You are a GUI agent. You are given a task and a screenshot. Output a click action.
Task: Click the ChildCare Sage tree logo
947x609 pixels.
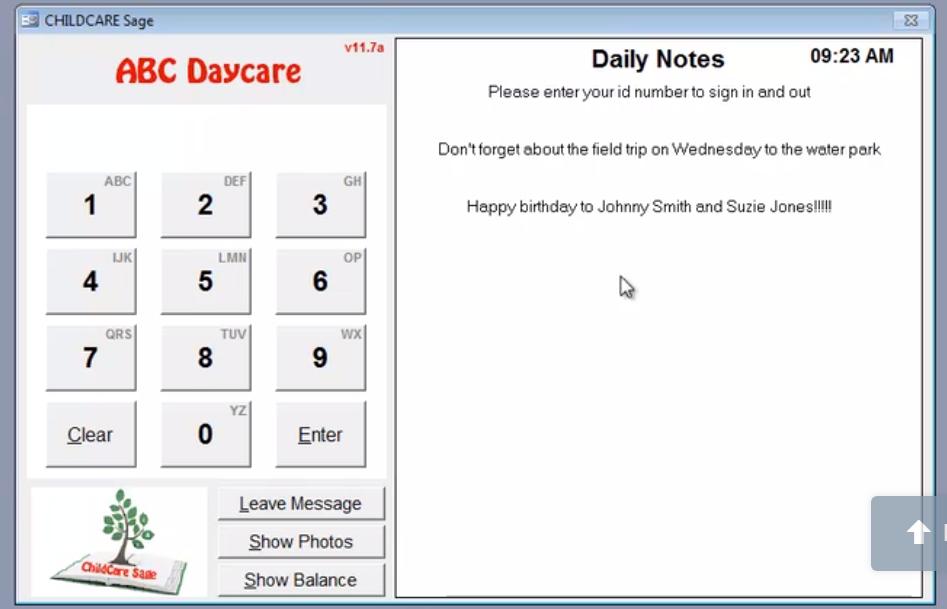coord(119,542)
